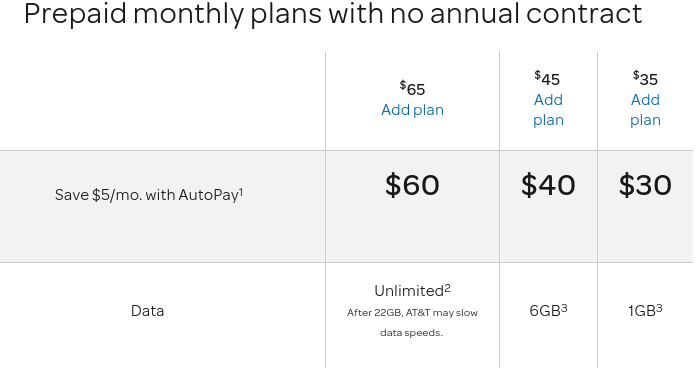The image size is (700, 368).
Task: Click the Save $5/mo. with AutoPay label
Action: tap(149, 195)
